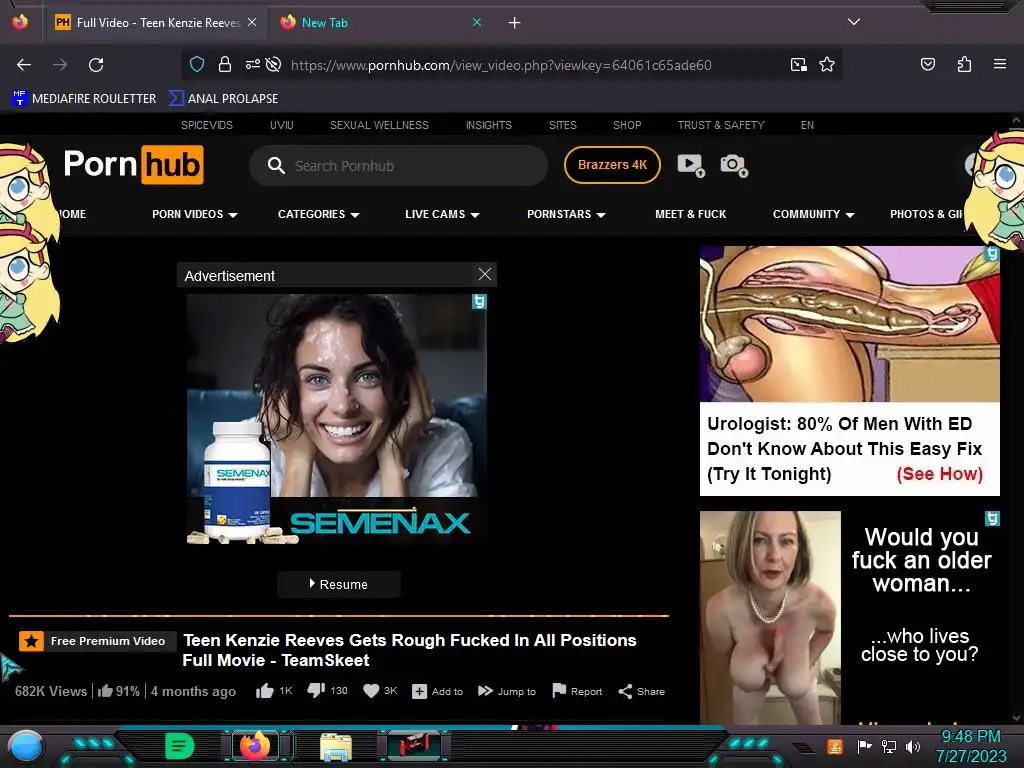Click the page vertical scrollbar
This screenshot has width=1024, height=768.
[1016, 418]
